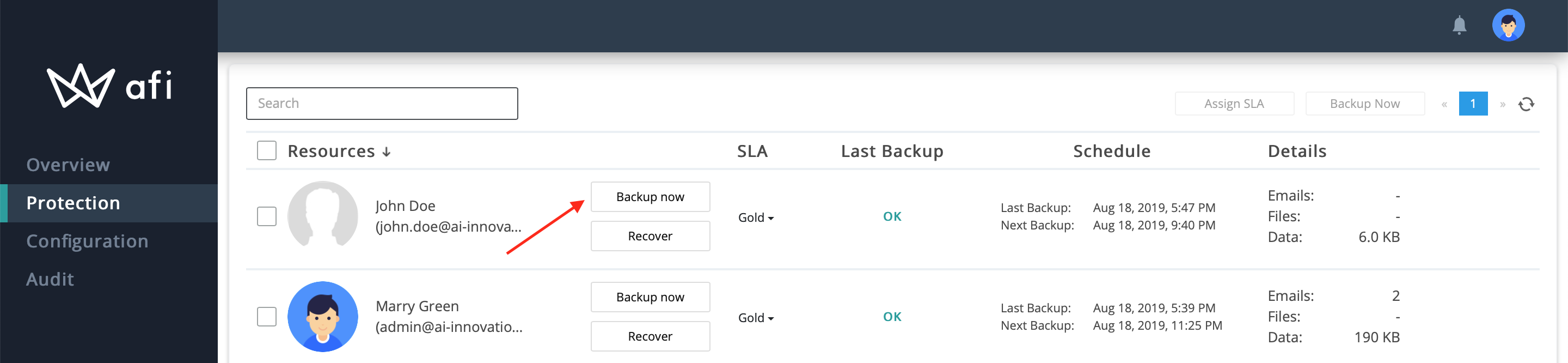
Task: Open the Overview section
Action: pos(68,165)
